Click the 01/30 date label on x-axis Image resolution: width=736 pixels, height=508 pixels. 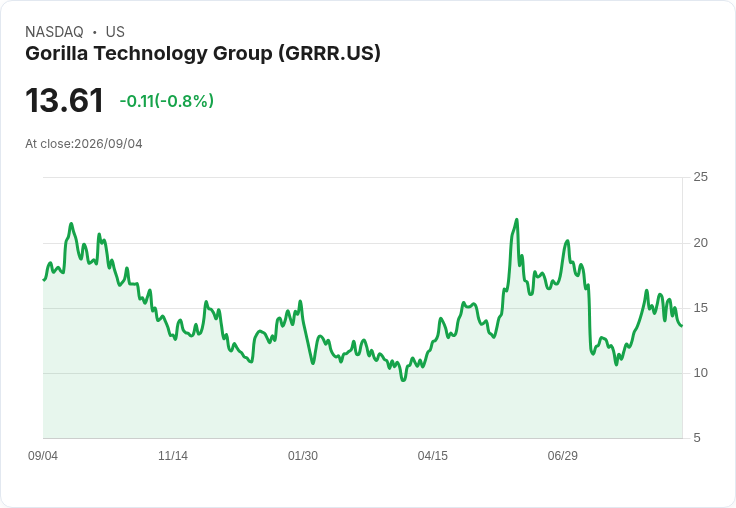point(303,455)
